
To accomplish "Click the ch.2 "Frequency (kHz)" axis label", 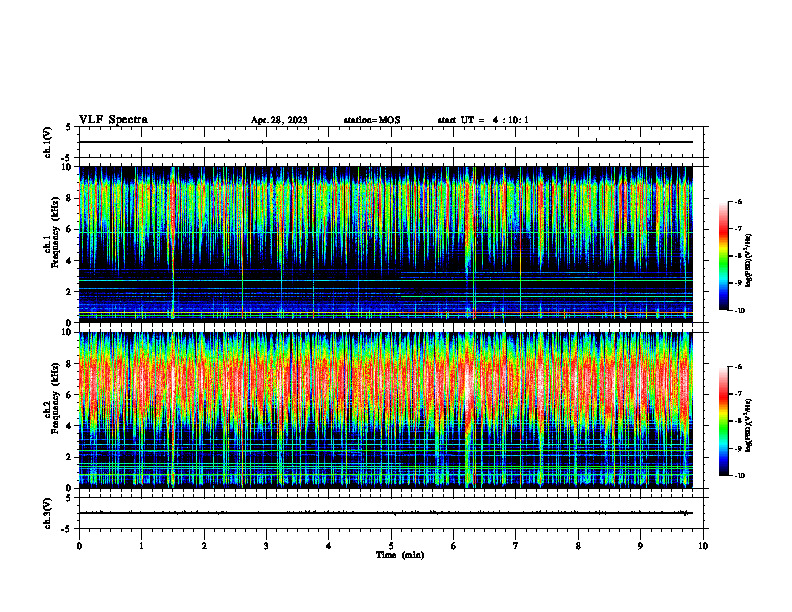I will [x=56, y=397].
